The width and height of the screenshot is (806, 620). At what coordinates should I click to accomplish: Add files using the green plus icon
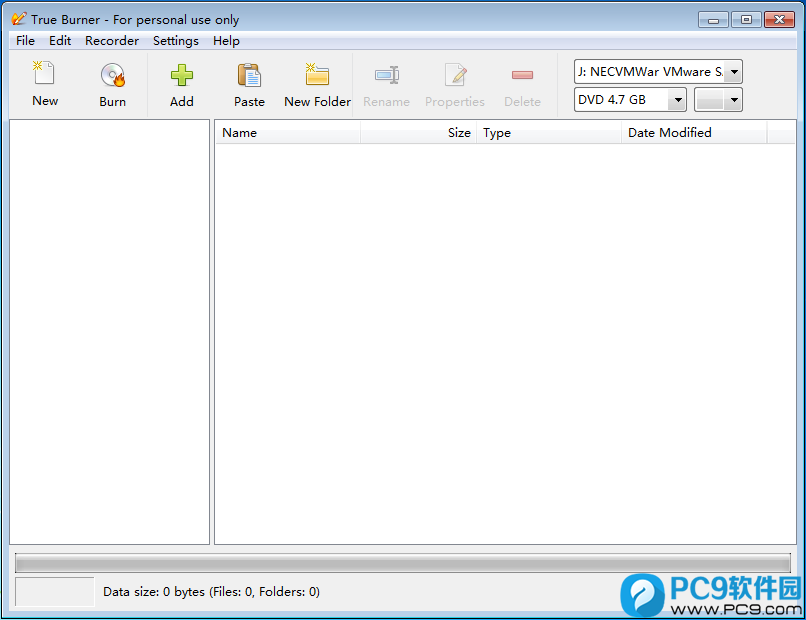(x=181, y=75)
